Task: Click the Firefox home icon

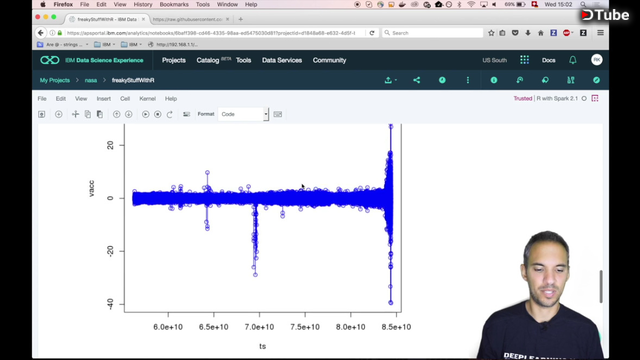Action: [x=540, y=33]
